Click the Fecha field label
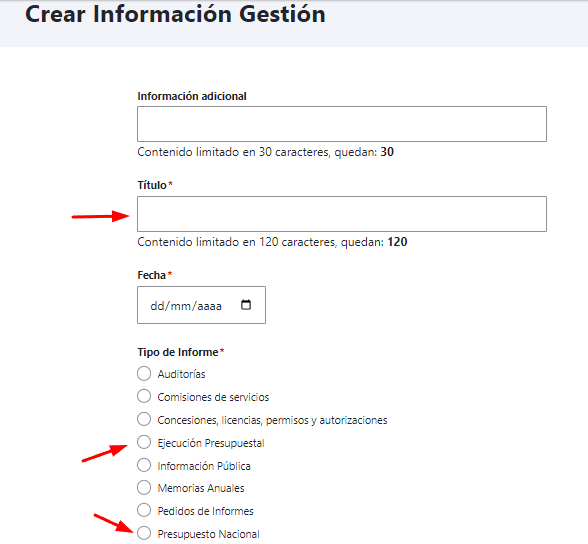The image size is (588, 544). 152,275
